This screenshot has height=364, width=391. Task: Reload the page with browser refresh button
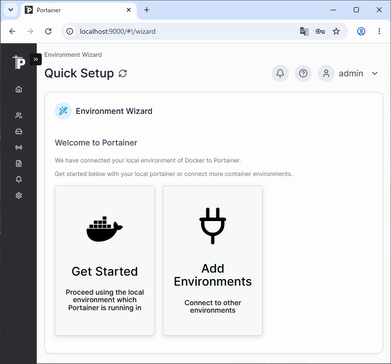pos(48,31)
